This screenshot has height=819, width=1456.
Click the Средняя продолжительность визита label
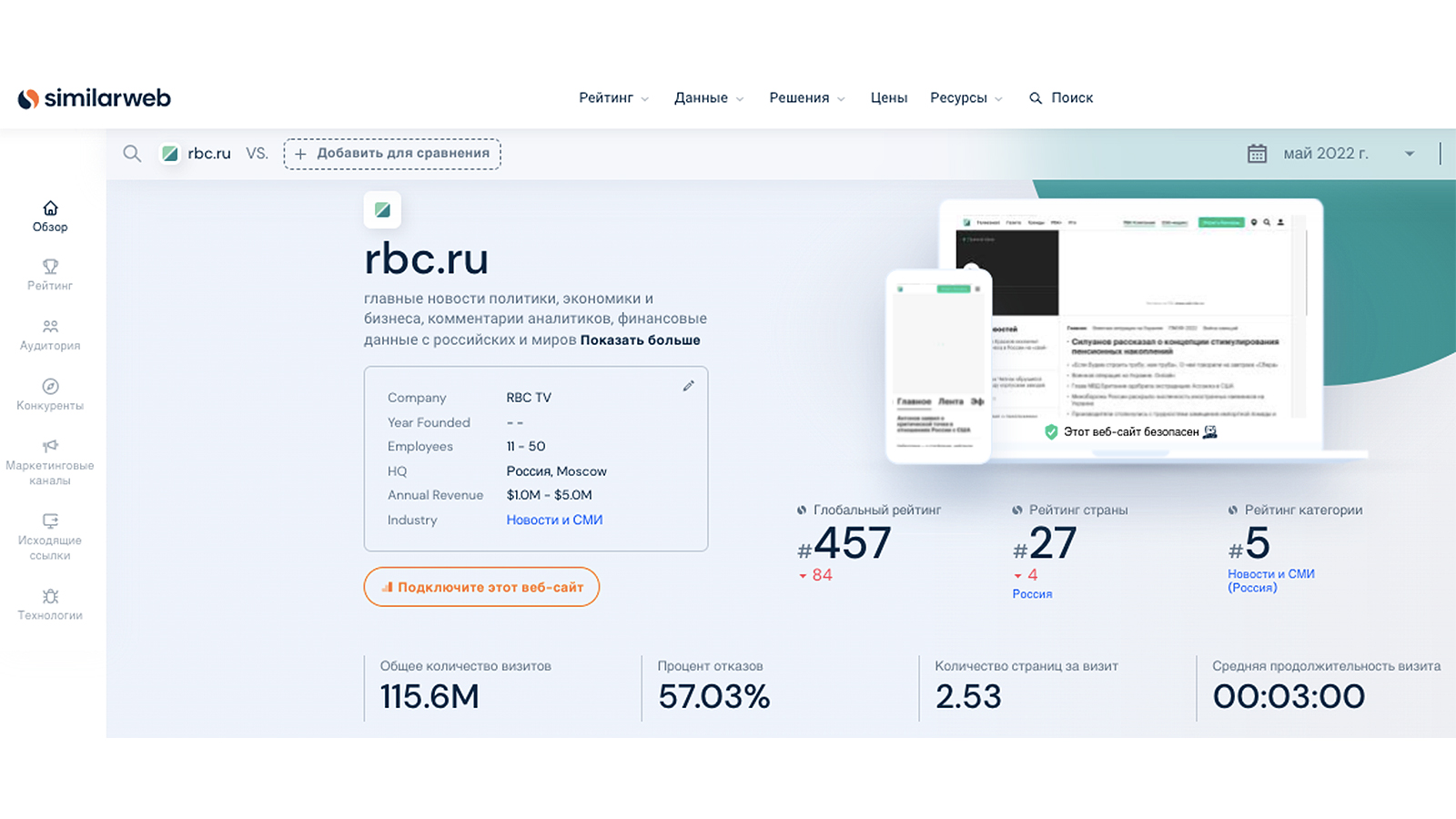(1327, 666)
